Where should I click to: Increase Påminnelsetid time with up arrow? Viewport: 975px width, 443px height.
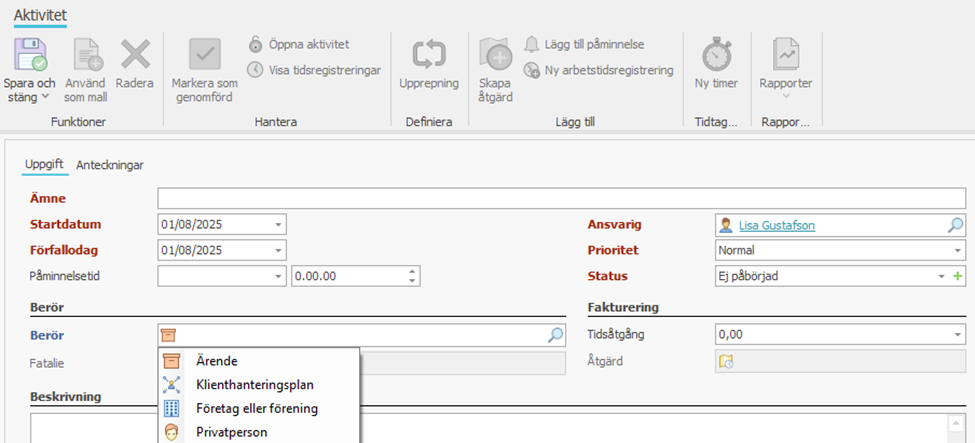[x=412, y=271]
